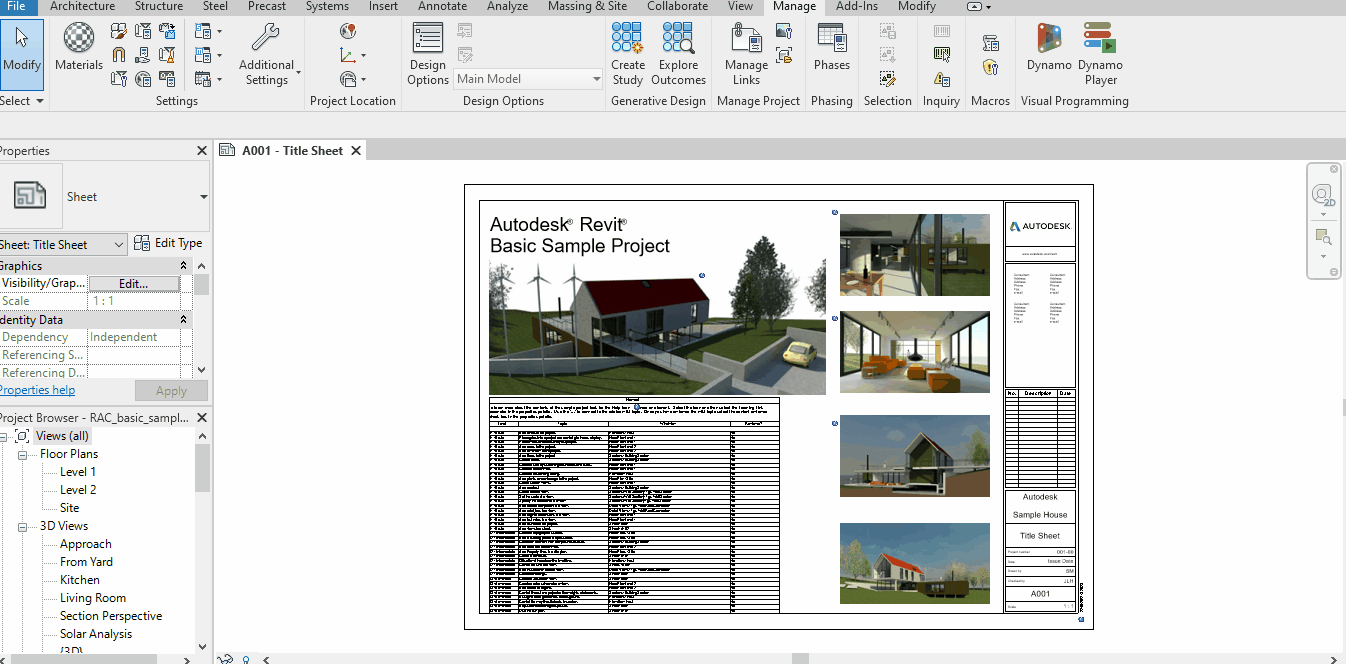Open the Sheet: Title Sheet dropdown
Viewport: 1346px width, 664px height.
118,245
